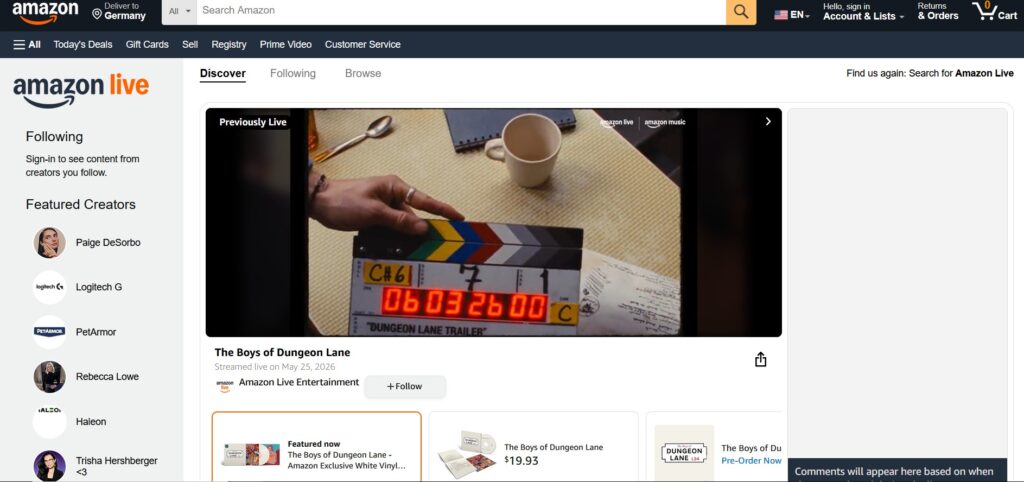Click the Amazon Live logo in sidebar
The image size is (1024, 482).
click(x=81, y=90)
